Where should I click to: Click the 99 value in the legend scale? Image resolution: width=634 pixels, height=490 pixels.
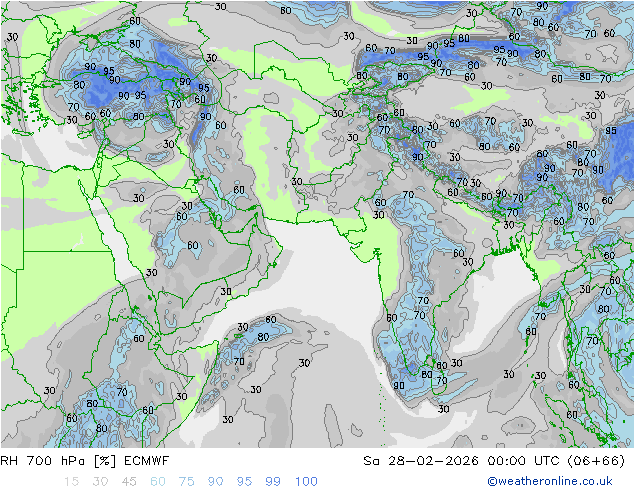[x=273, y=481]
